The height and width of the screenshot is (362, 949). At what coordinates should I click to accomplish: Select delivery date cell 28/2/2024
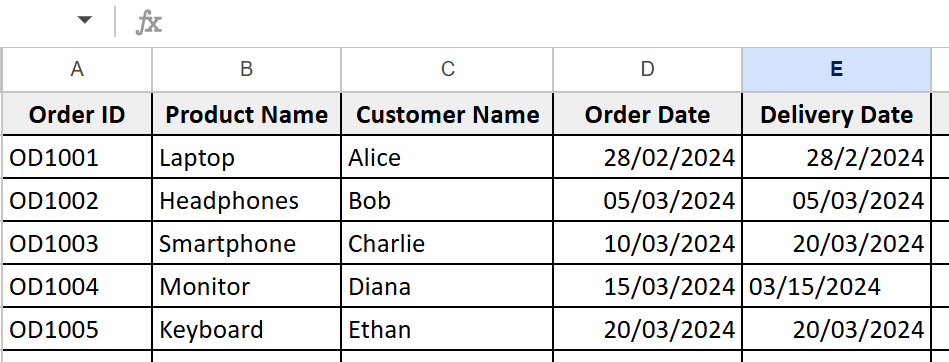coord(836,157)
